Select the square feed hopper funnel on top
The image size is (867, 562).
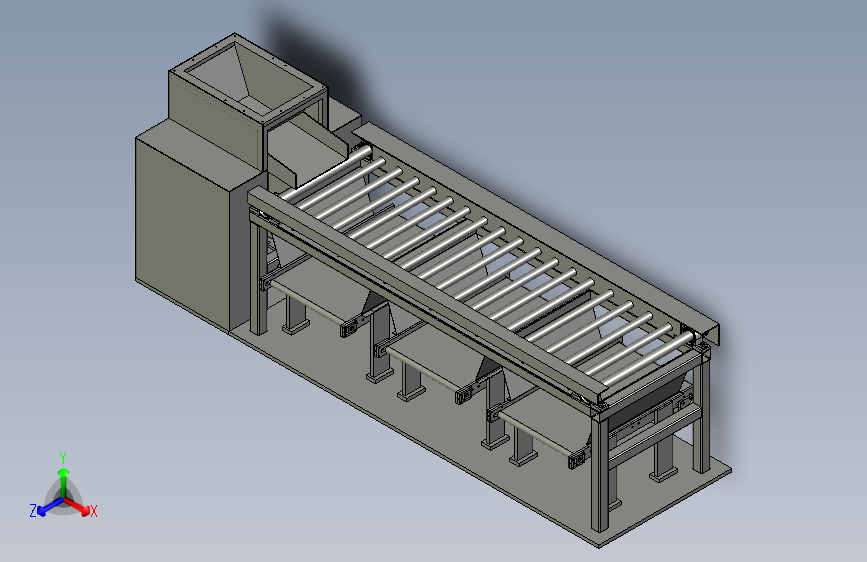pyautogui.click(x=248, y=77)
